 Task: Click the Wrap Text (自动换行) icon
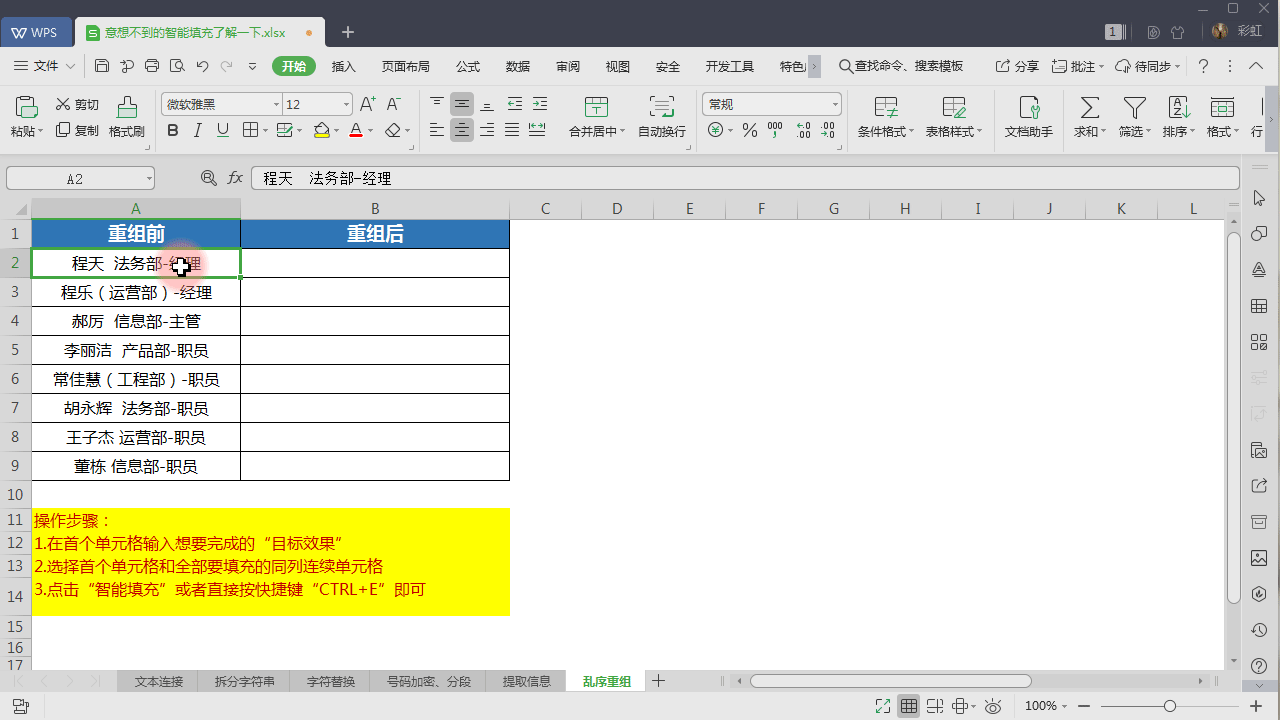coord(661,108)
